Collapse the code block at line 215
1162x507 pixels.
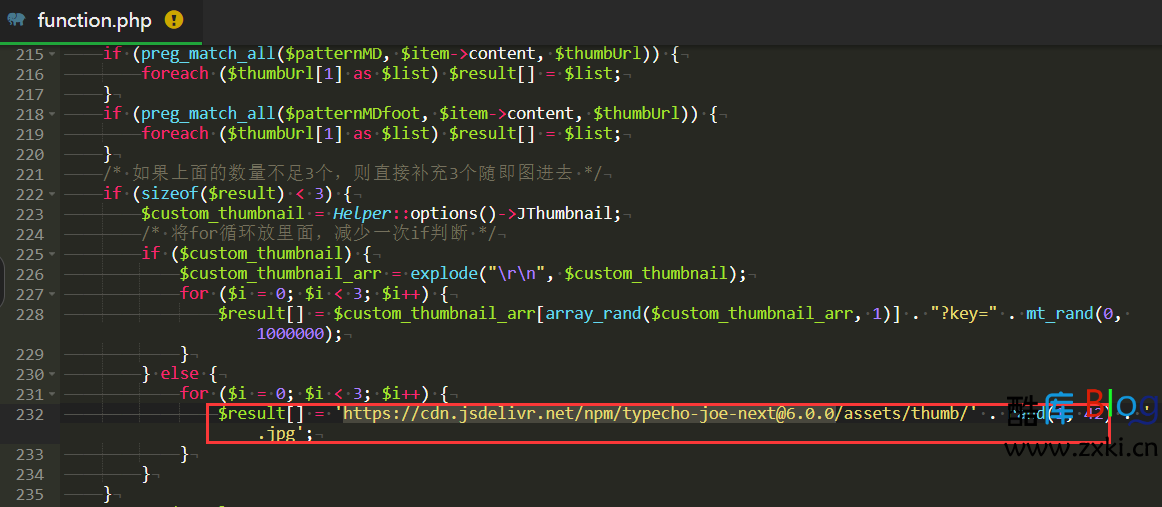[x=52, y=54]
